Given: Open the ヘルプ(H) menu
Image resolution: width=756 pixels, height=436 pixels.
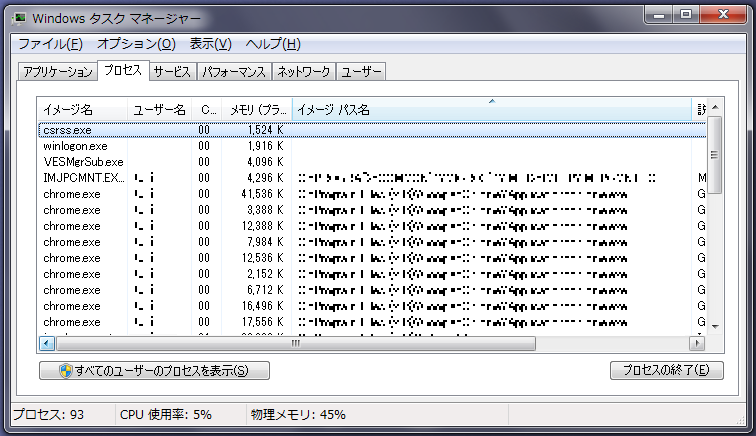Looking at the screenshot, I should [x=273, y=44].
